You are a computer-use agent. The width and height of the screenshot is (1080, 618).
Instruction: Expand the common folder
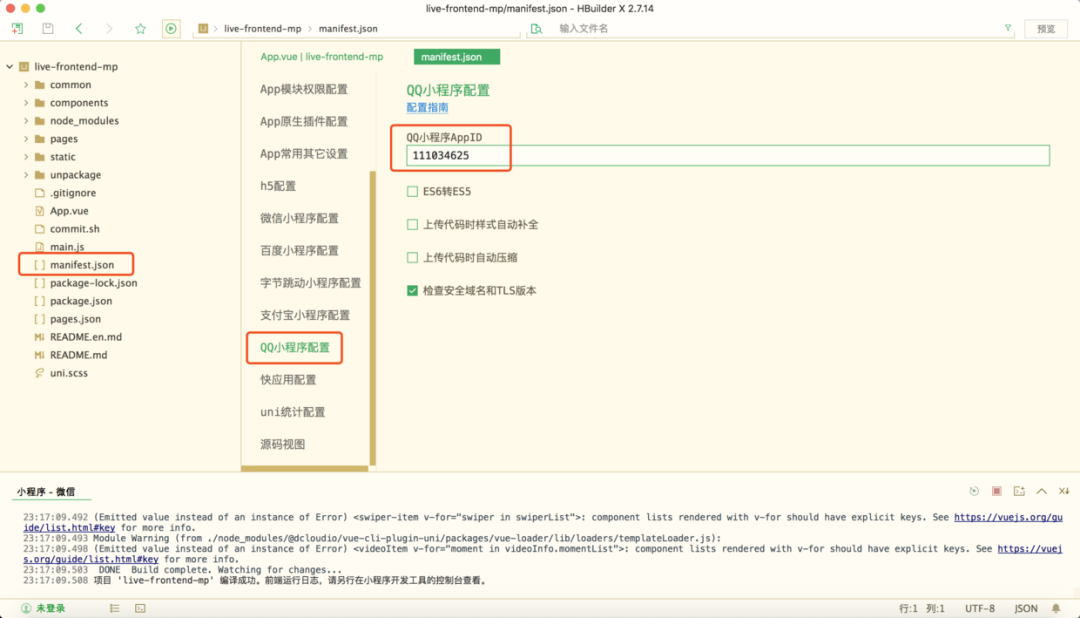pyautogui.click(x=26, y=85)
